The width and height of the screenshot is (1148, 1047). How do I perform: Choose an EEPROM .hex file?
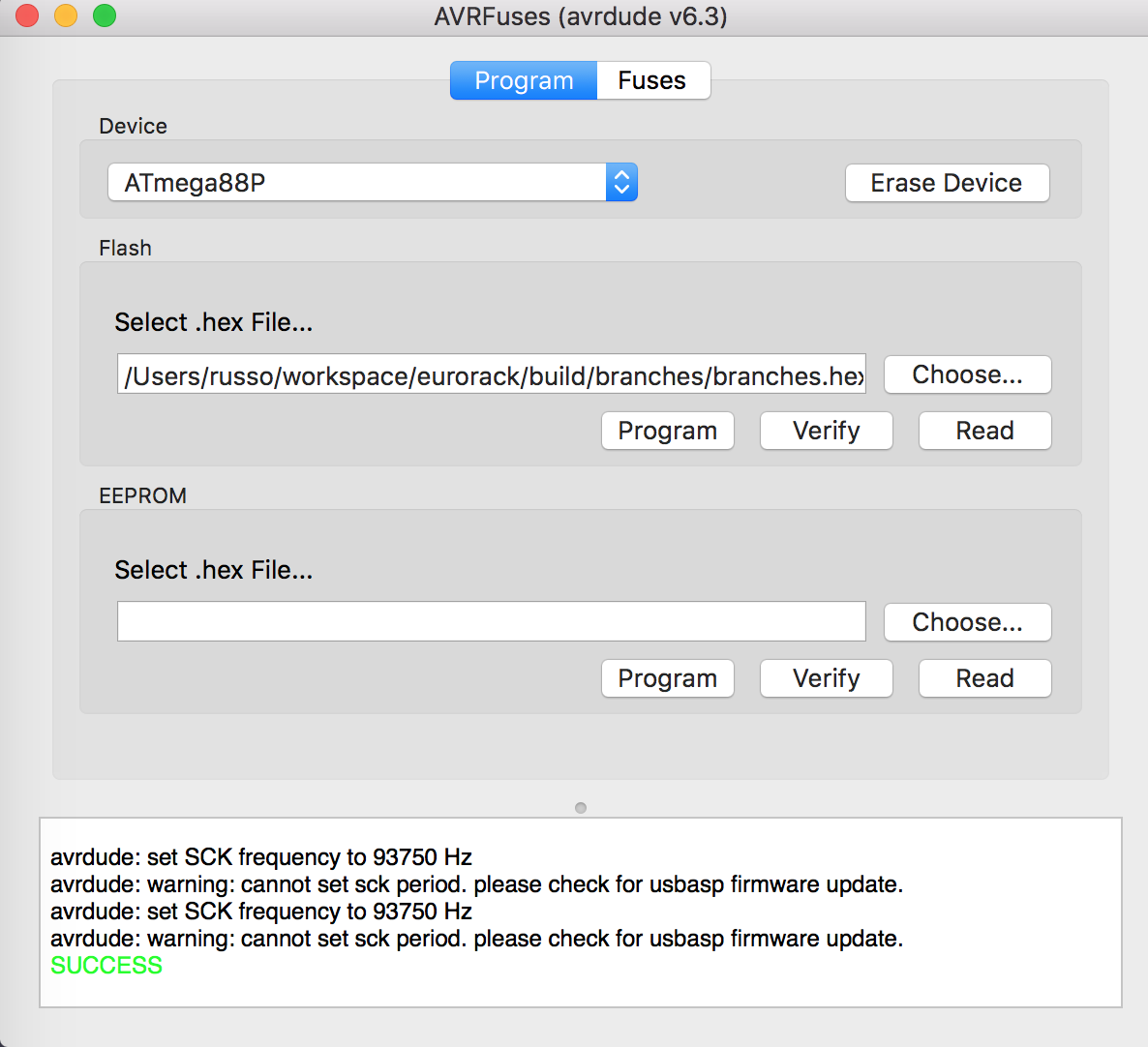[x=967, y=622]
